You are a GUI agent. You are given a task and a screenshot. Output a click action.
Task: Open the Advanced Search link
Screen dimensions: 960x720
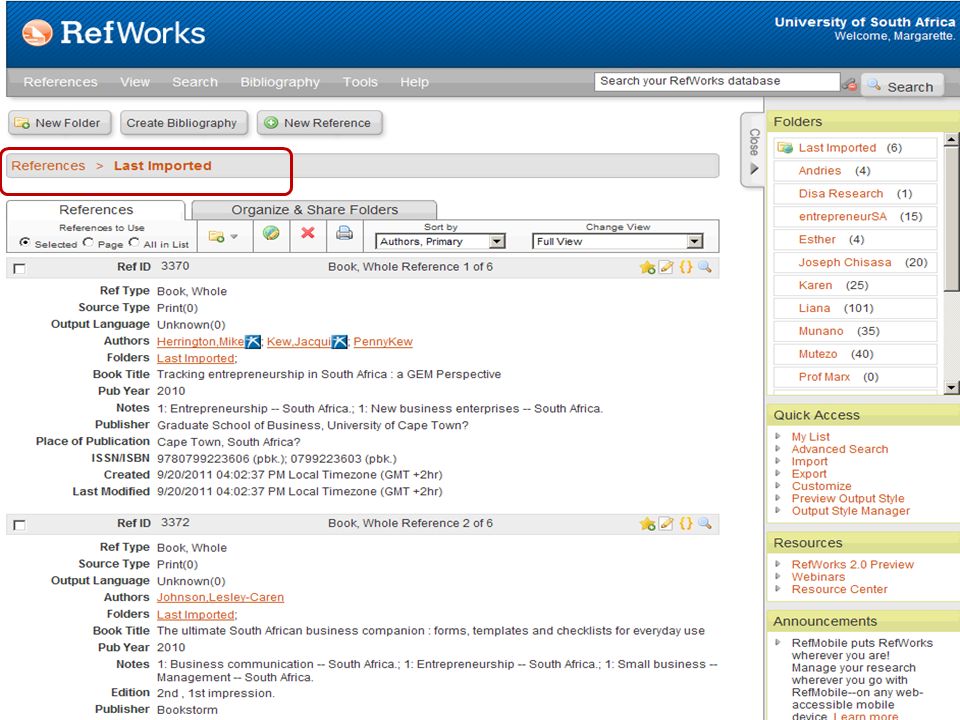coord(839,449)
